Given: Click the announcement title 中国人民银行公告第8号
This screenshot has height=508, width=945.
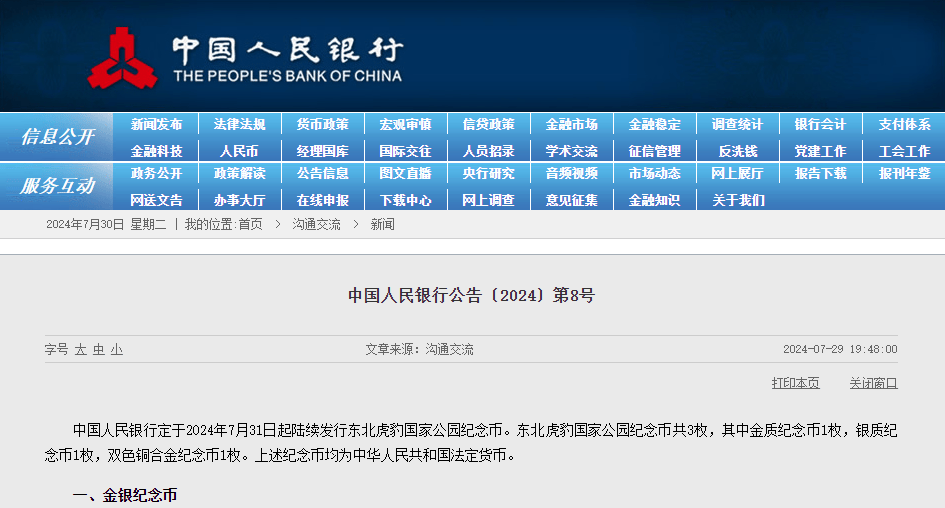Looking at the screenshot, I should 471,295.
